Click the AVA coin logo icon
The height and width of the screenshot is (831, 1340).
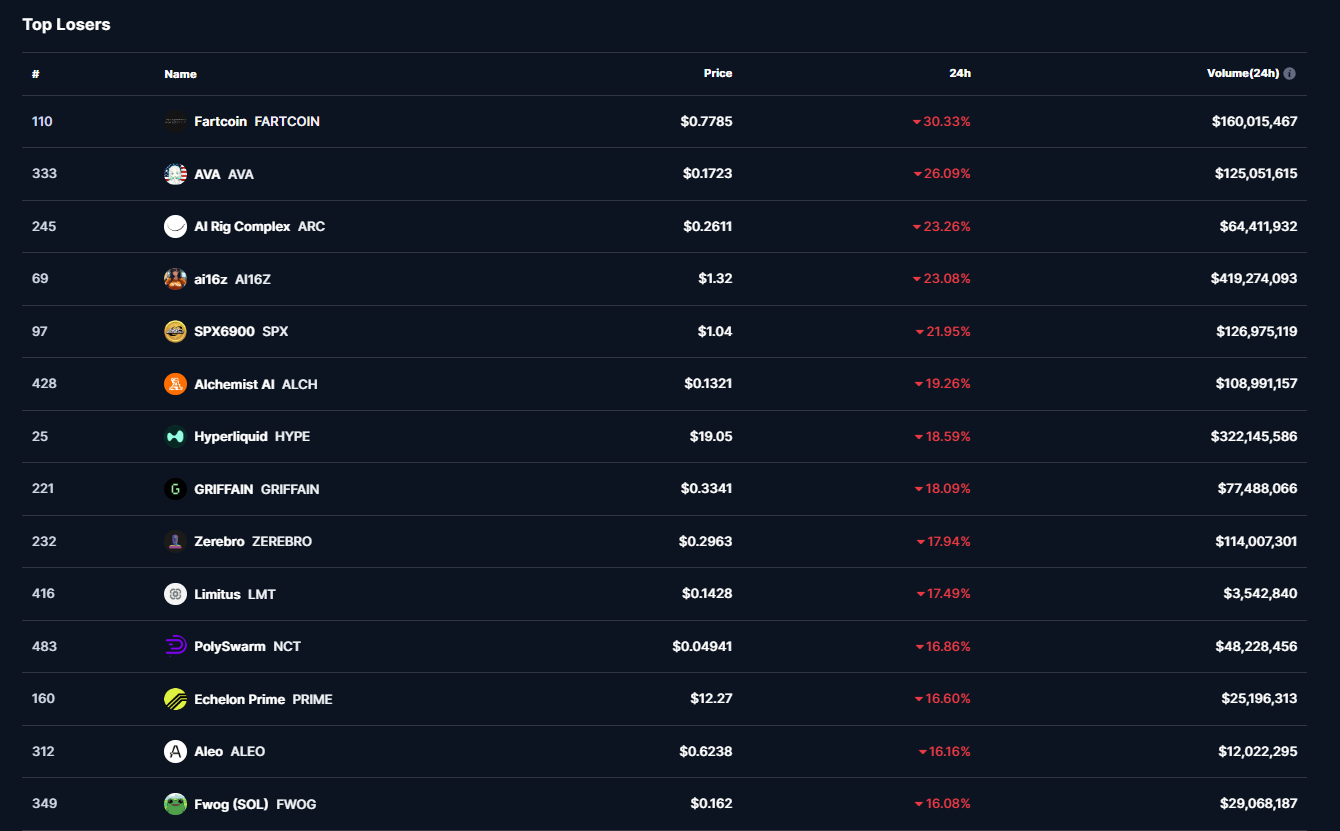pos(175,174)
